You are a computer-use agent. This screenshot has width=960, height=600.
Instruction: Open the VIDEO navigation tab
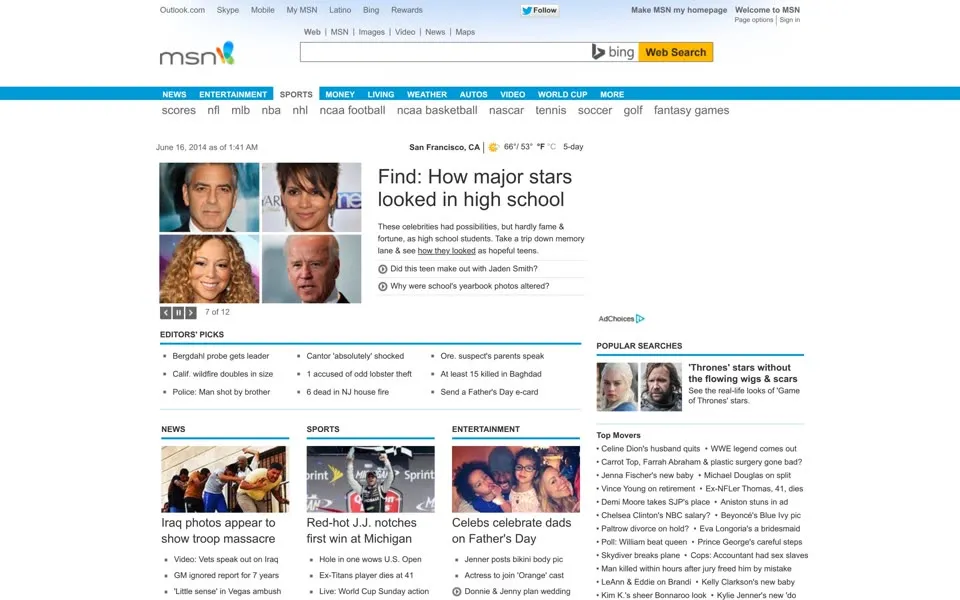coord(512,94)
